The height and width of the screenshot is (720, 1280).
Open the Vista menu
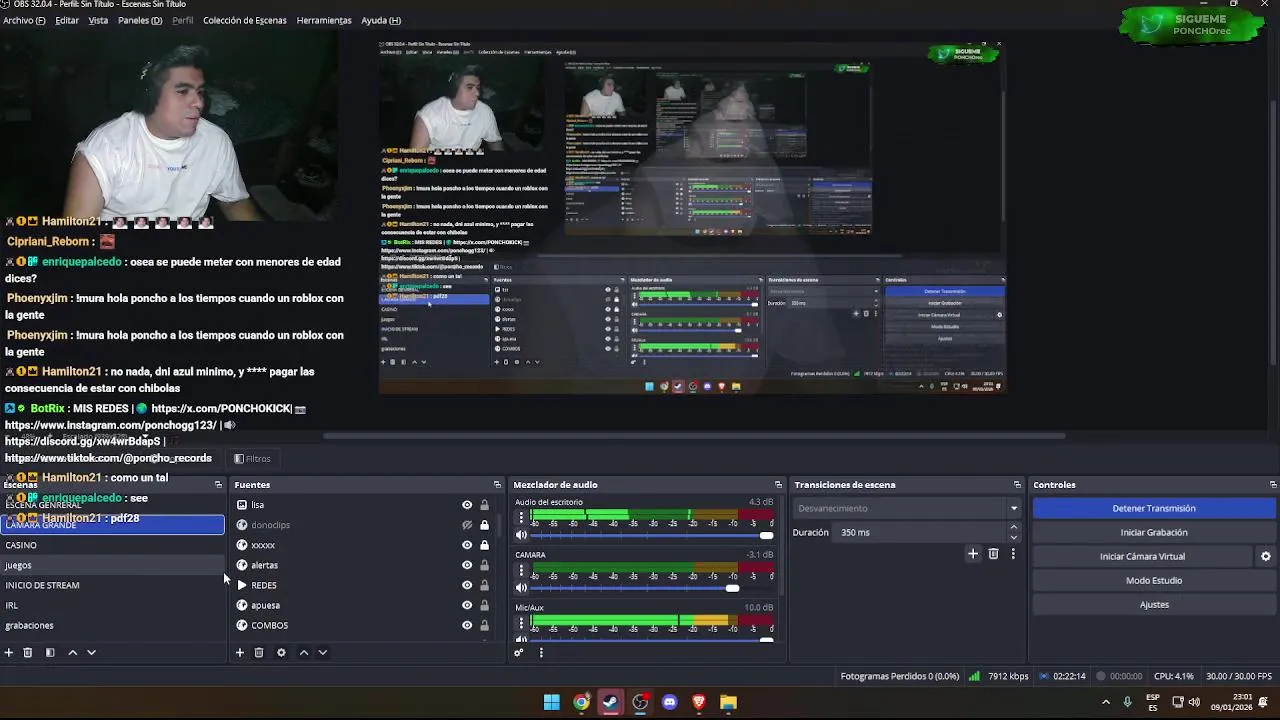coord(98,20)
